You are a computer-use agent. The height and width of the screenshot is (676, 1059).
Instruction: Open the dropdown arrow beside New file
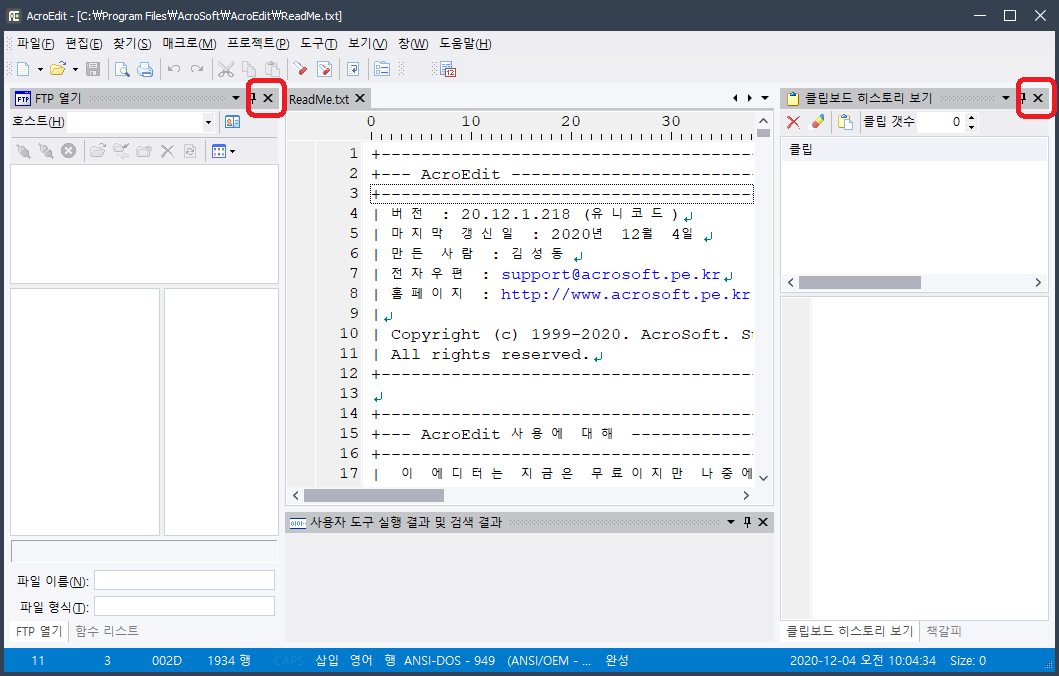coord(40,70)
